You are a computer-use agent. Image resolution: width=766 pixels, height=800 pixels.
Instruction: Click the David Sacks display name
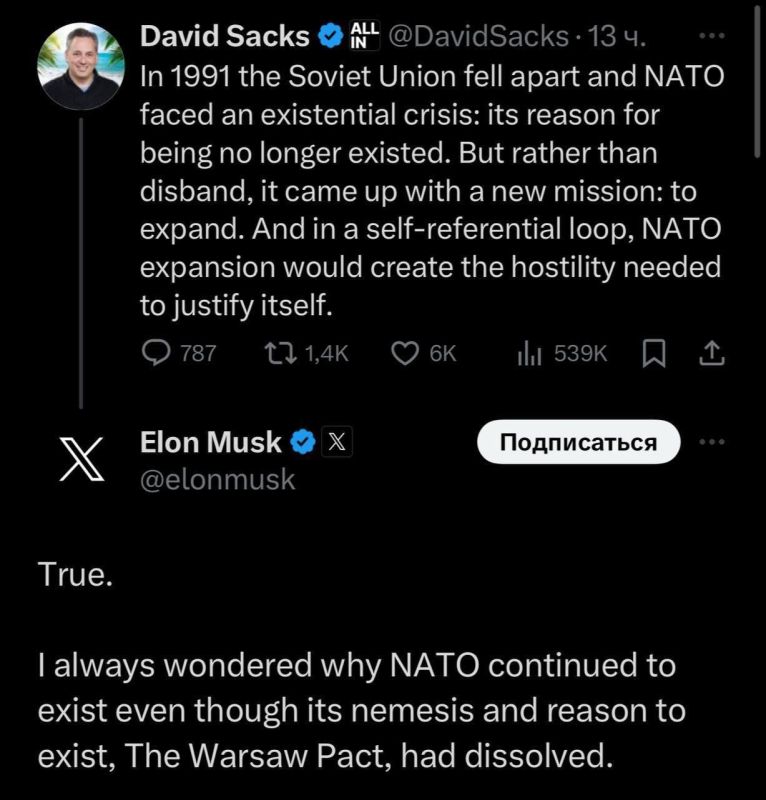(225, 38)
